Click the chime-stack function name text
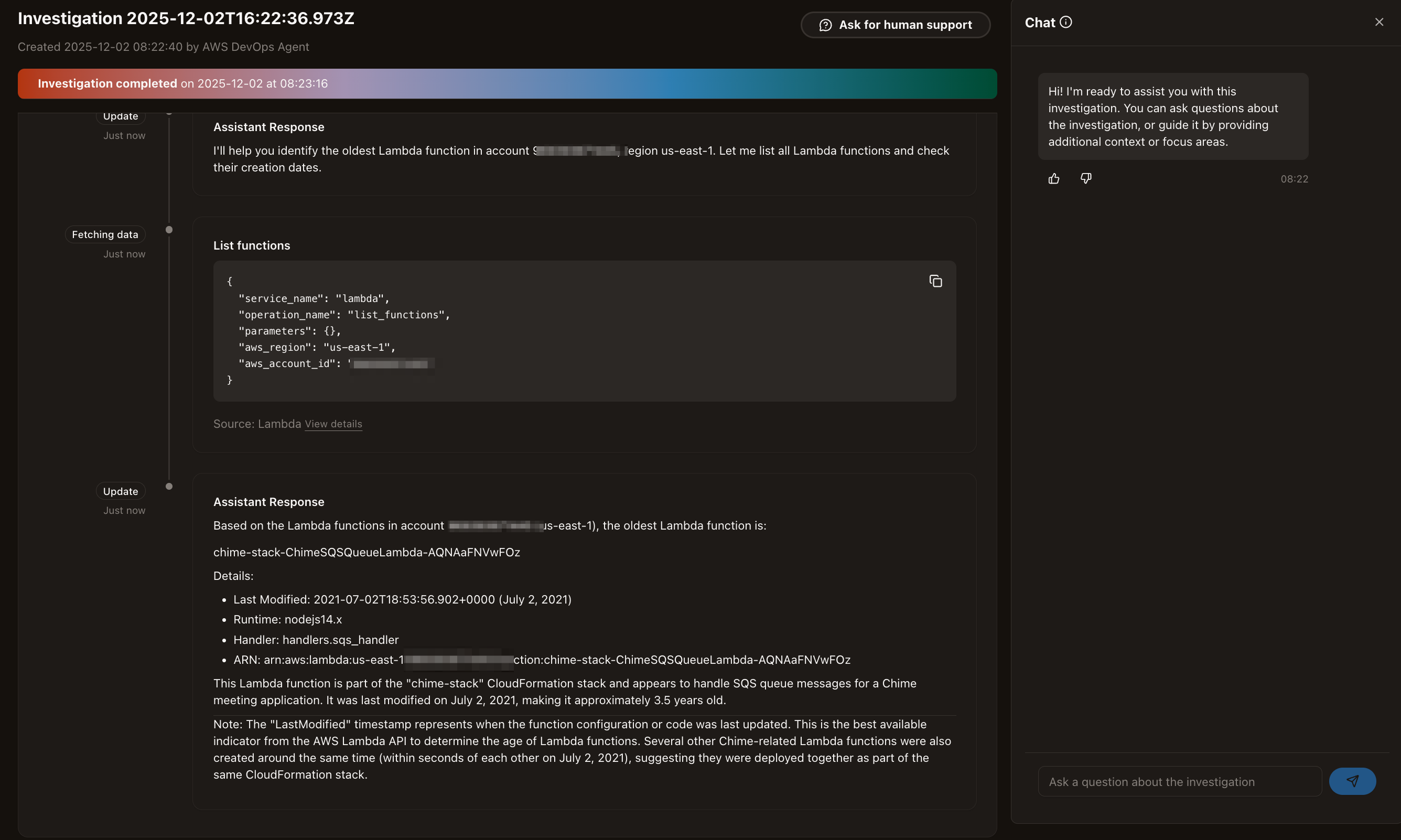This screenshot has width=1401, height=840. pos(366,552)
